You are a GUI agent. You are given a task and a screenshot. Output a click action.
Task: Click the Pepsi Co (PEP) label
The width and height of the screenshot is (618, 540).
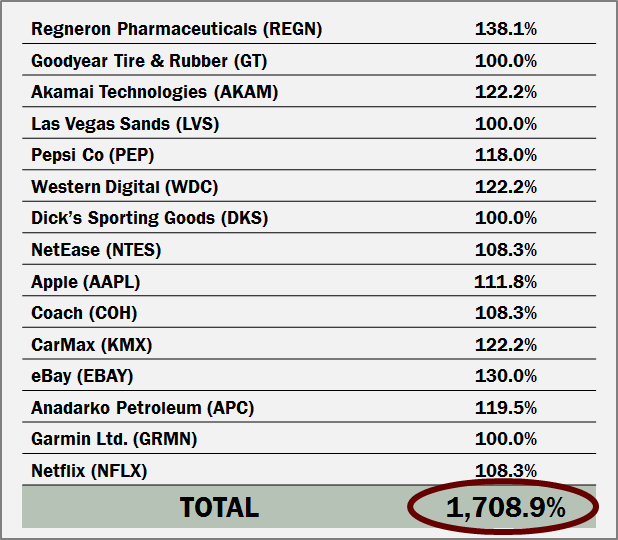[x=93, y=155]
